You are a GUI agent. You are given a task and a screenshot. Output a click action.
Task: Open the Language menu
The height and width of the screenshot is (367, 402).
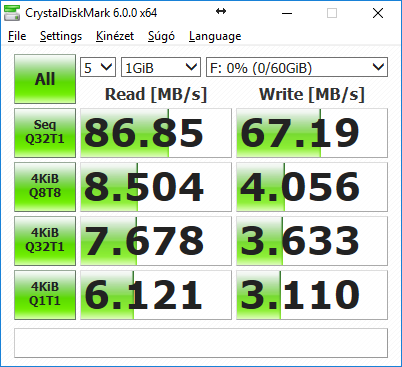point(215,36)
